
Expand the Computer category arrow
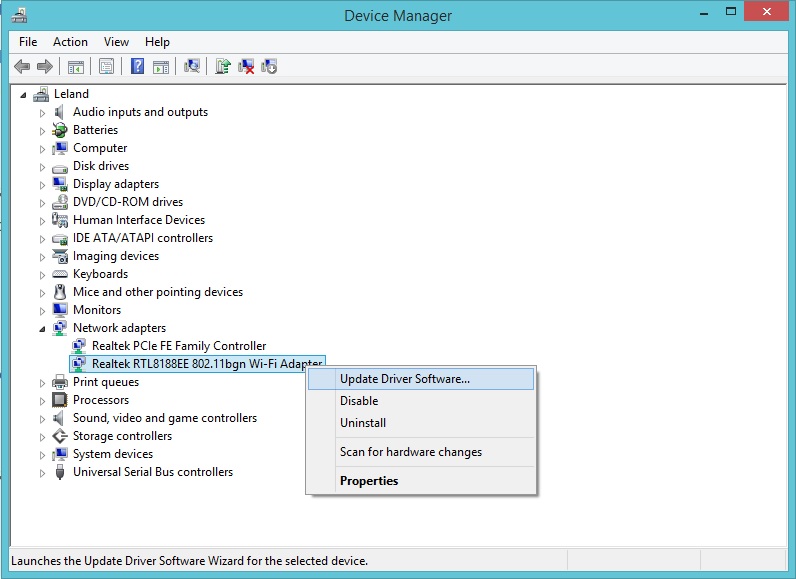(42, 149)
